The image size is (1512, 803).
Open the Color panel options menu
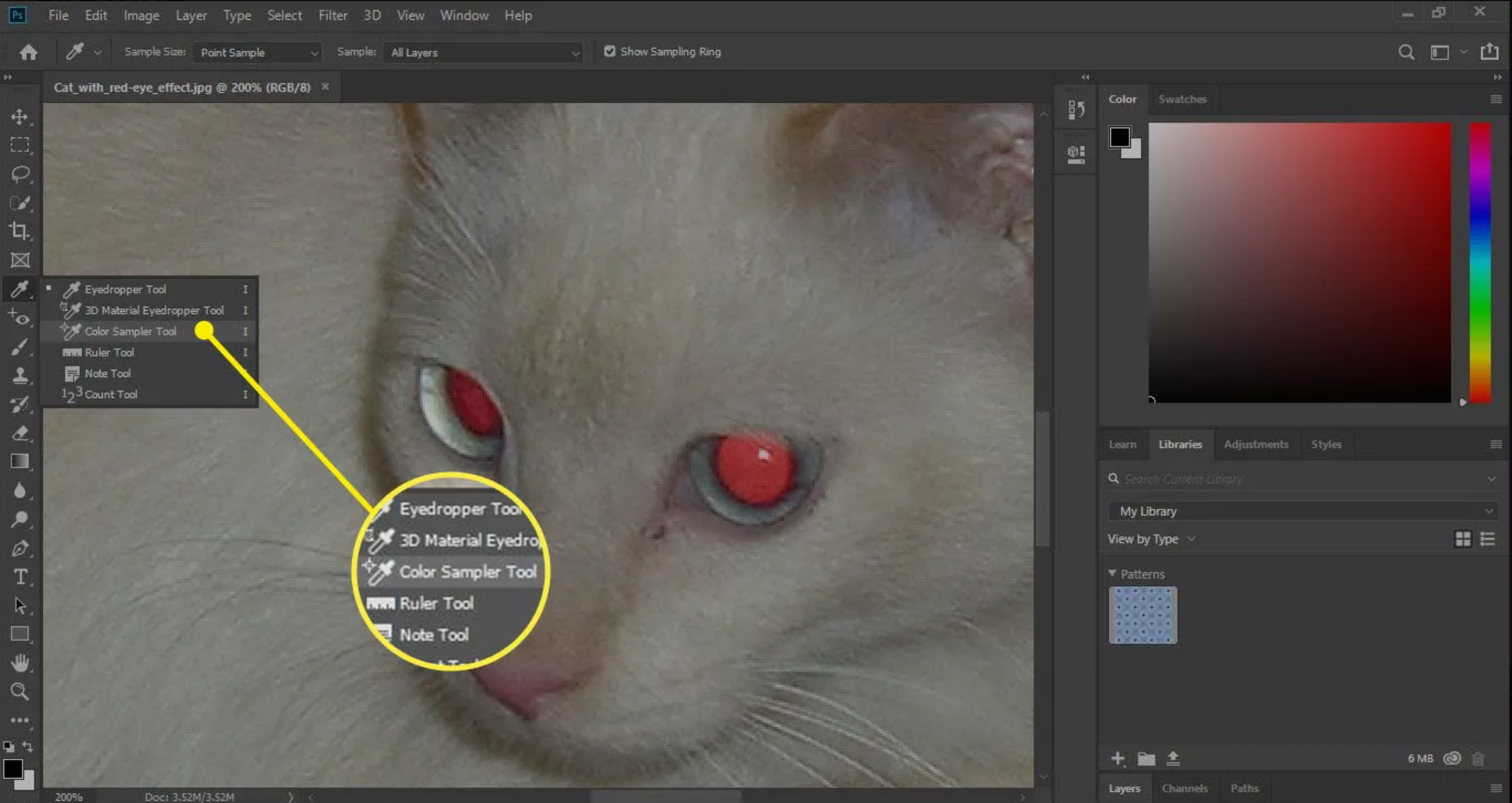[x=1496, y=99]
